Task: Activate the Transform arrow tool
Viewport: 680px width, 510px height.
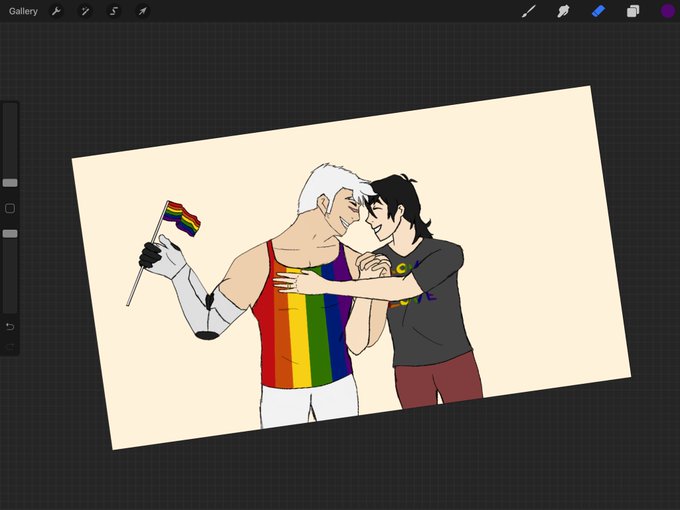Action: pyautogui.click(x=143, y=11)
